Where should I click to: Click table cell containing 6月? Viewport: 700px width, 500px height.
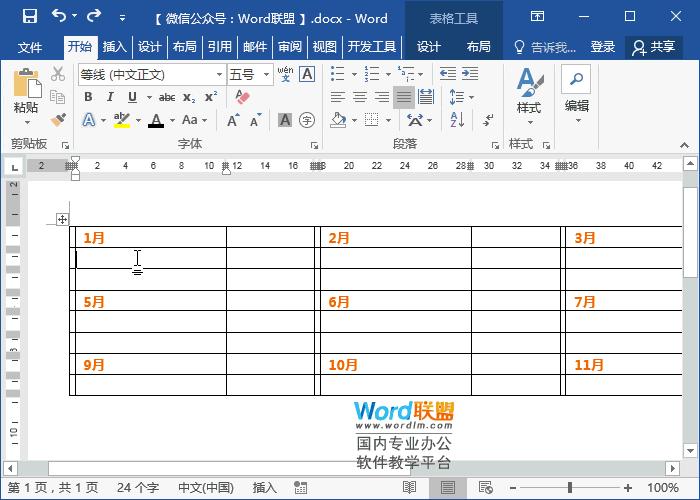pos(396,301)
